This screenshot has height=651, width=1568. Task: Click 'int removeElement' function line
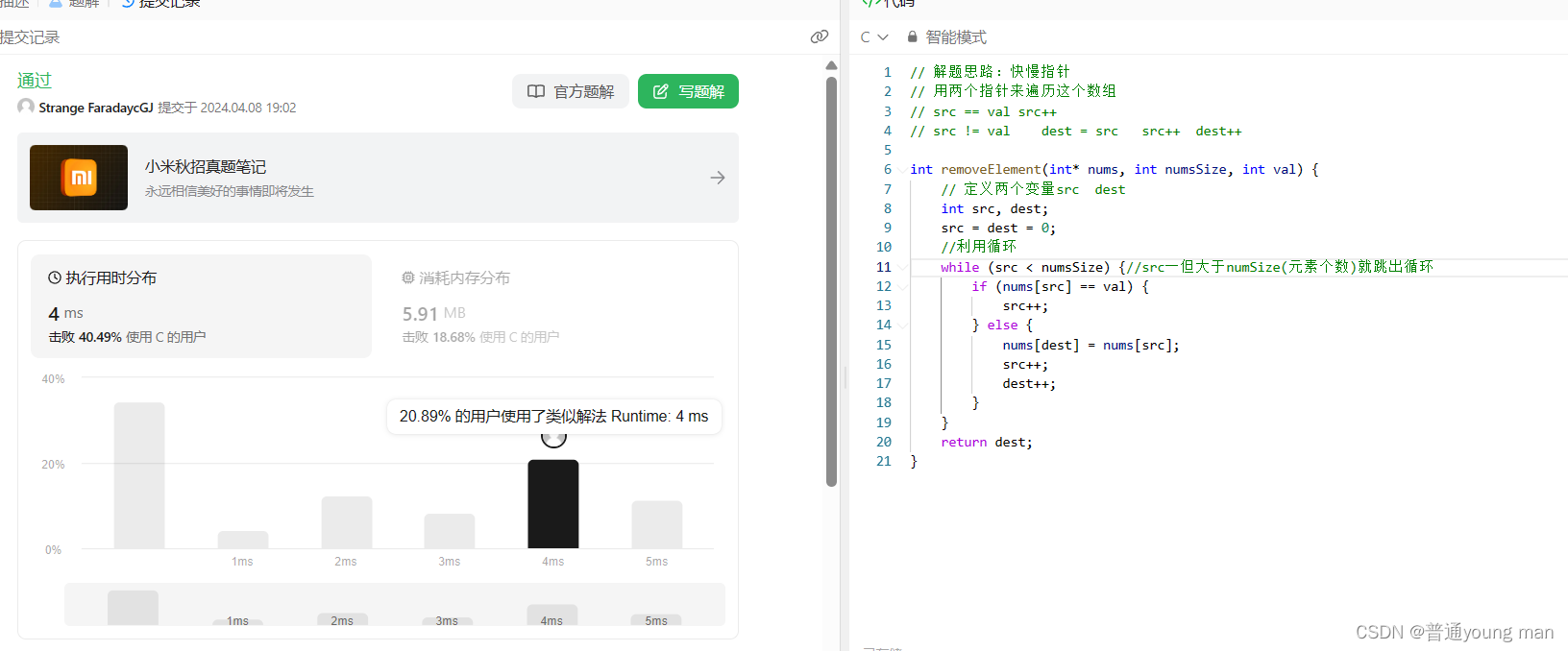coord(1115,169)
